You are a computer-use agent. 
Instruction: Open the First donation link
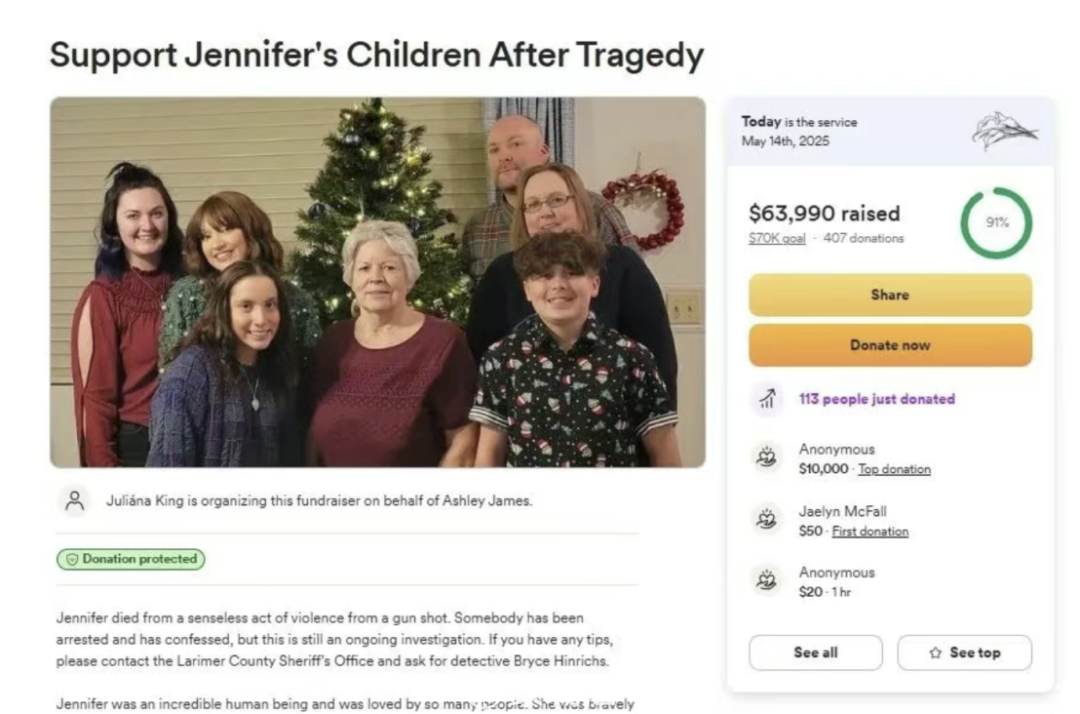[870, 531]
